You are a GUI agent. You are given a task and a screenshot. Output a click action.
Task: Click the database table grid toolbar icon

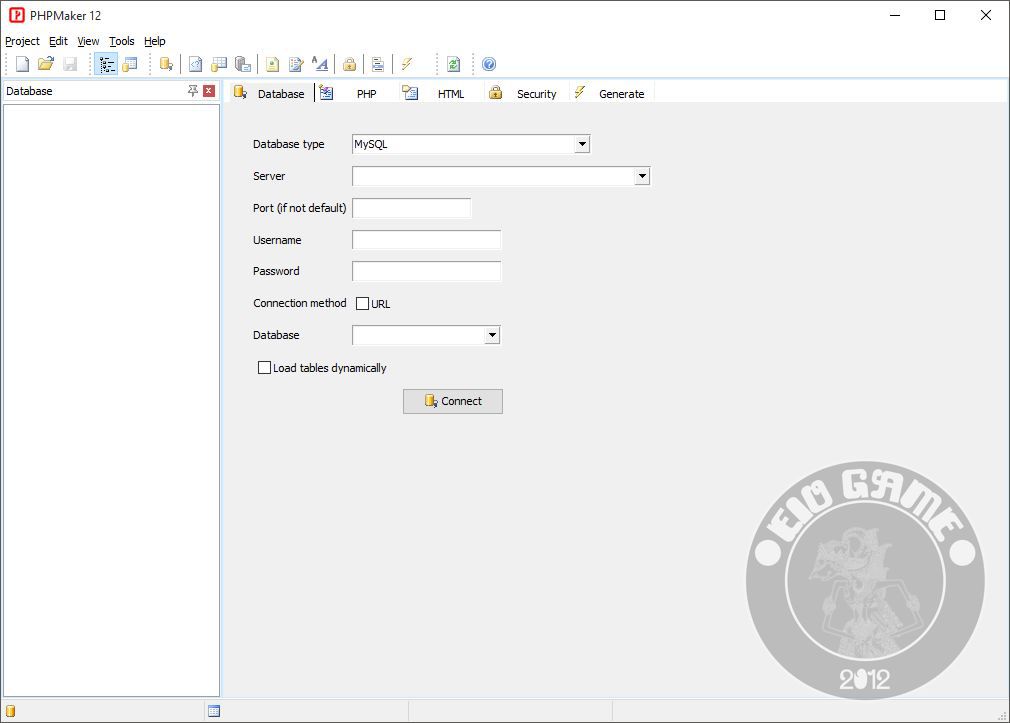click(219, 64)
